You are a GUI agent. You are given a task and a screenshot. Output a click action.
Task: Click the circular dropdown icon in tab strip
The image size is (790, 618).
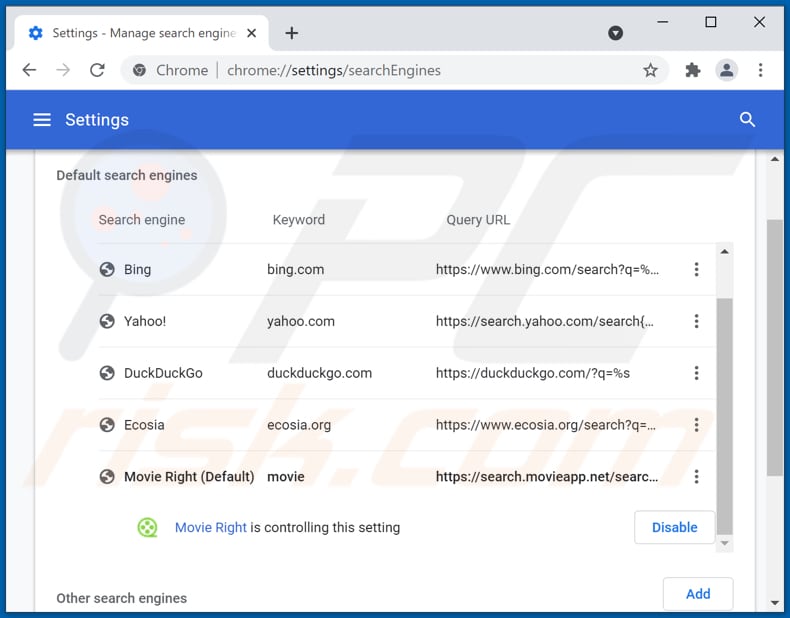(x=615, y=33)
